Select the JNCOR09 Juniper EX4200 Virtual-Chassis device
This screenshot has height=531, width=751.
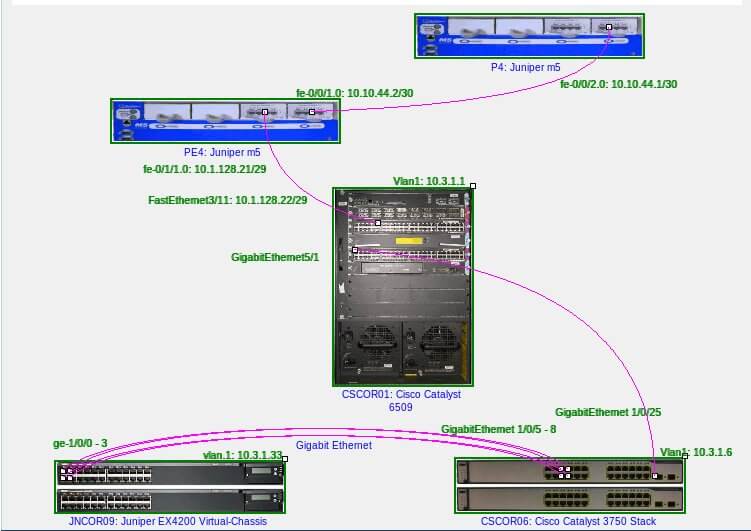point(170,487)
